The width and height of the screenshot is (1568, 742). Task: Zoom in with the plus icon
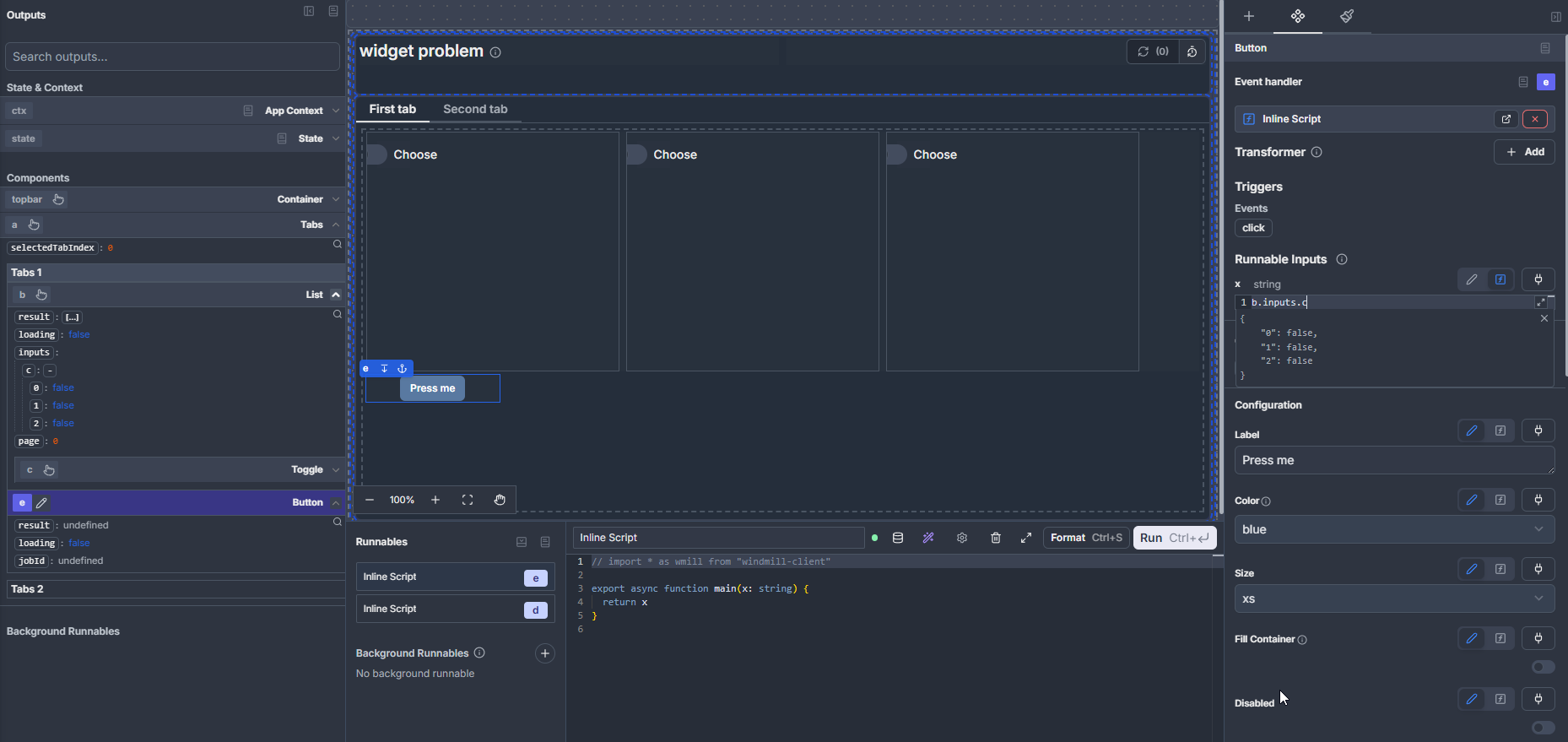pos(435,500)
